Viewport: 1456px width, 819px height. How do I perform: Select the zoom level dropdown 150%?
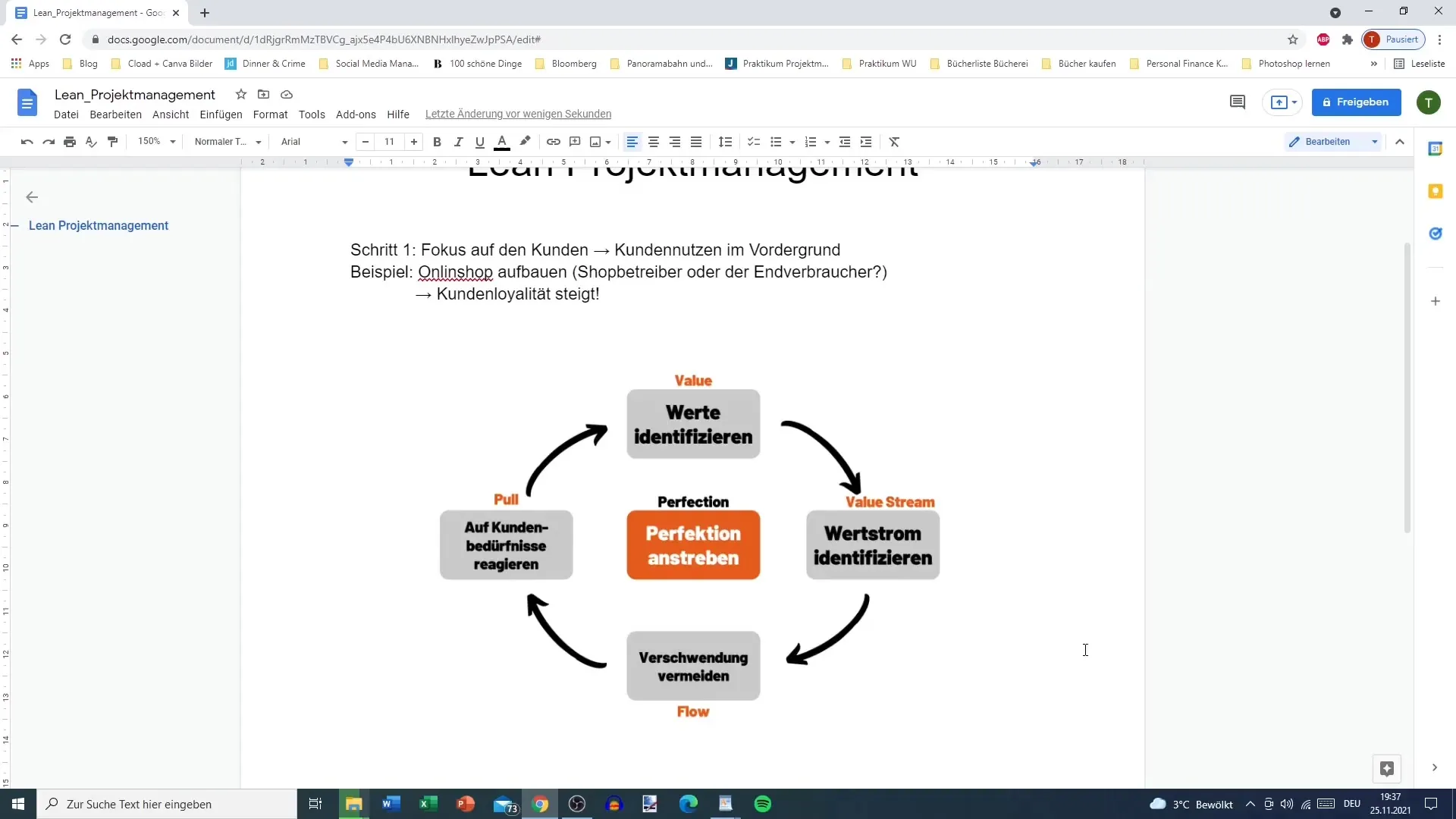coord(156,141)
